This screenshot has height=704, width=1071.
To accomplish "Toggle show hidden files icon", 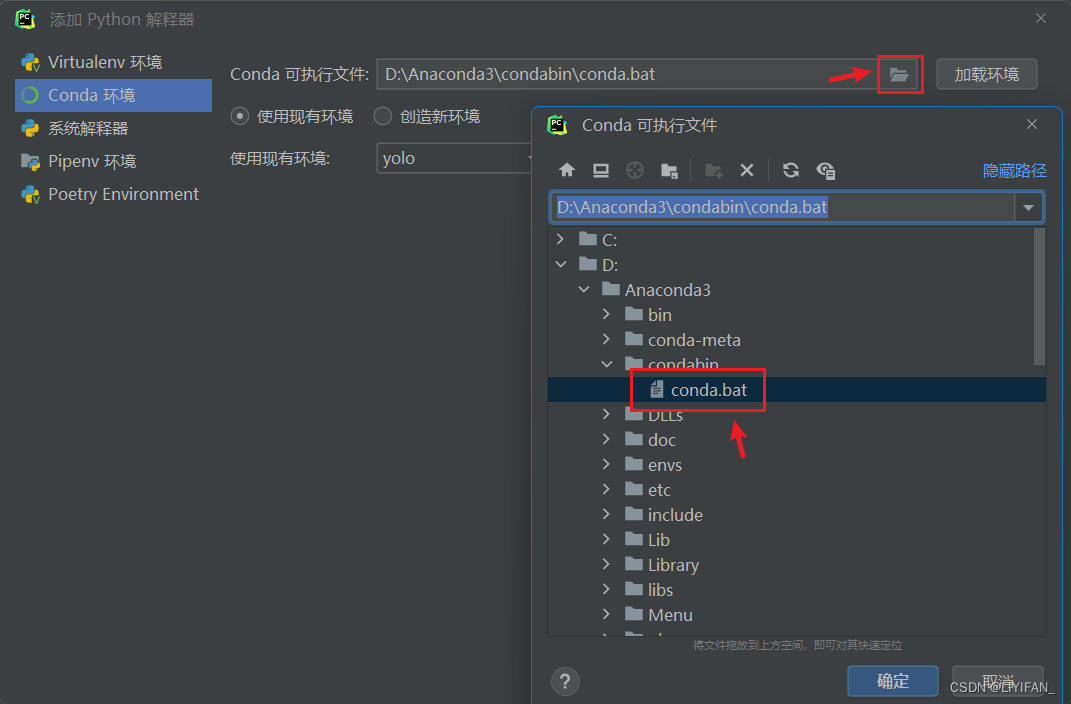I will tap(826, 170).
